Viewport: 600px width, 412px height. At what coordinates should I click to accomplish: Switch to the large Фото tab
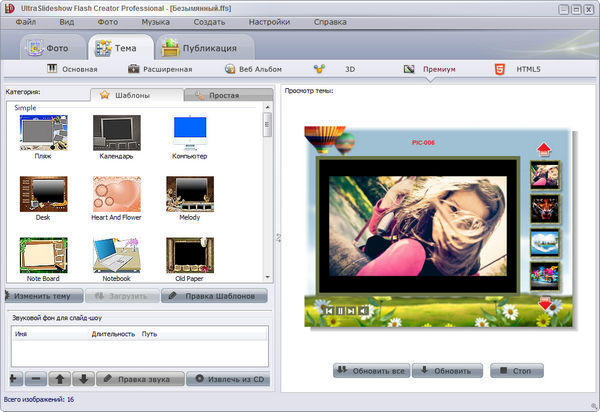point(53,47)
